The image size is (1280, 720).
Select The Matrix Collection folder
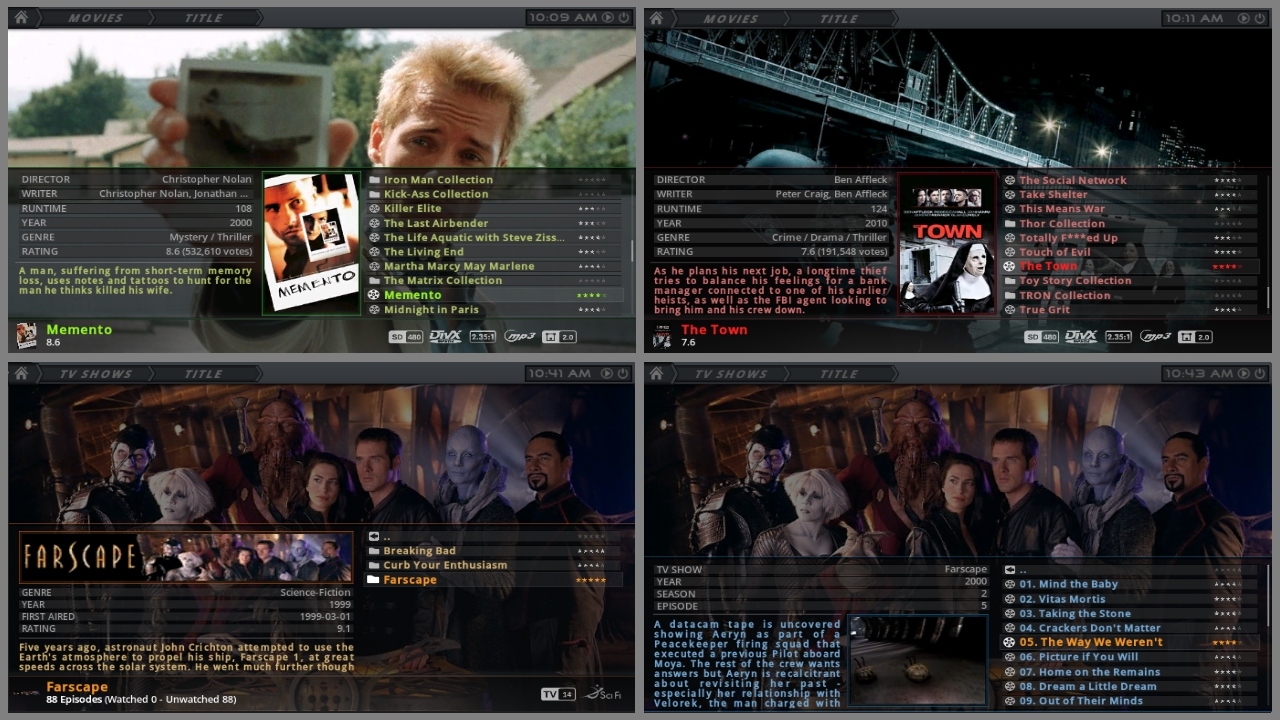tap(493, 281)
